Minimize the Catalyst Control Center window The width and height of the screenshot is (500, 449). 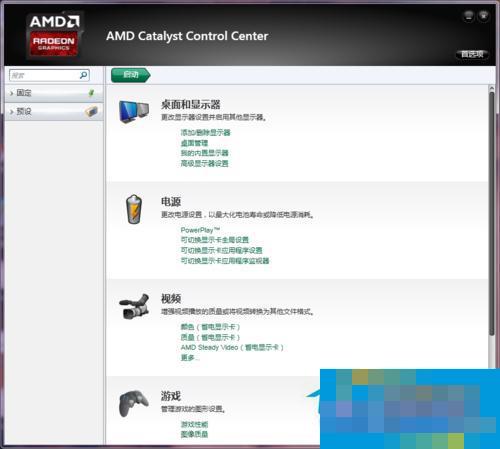coord(469,15)
